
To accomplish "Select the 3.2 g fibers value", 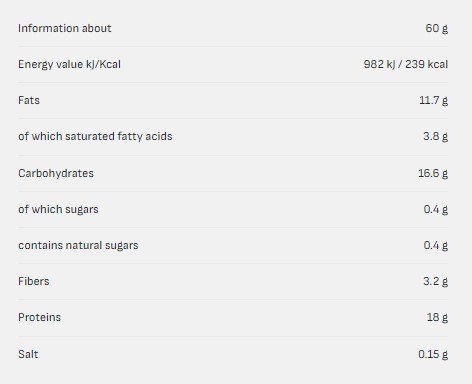I will [435, 281].
